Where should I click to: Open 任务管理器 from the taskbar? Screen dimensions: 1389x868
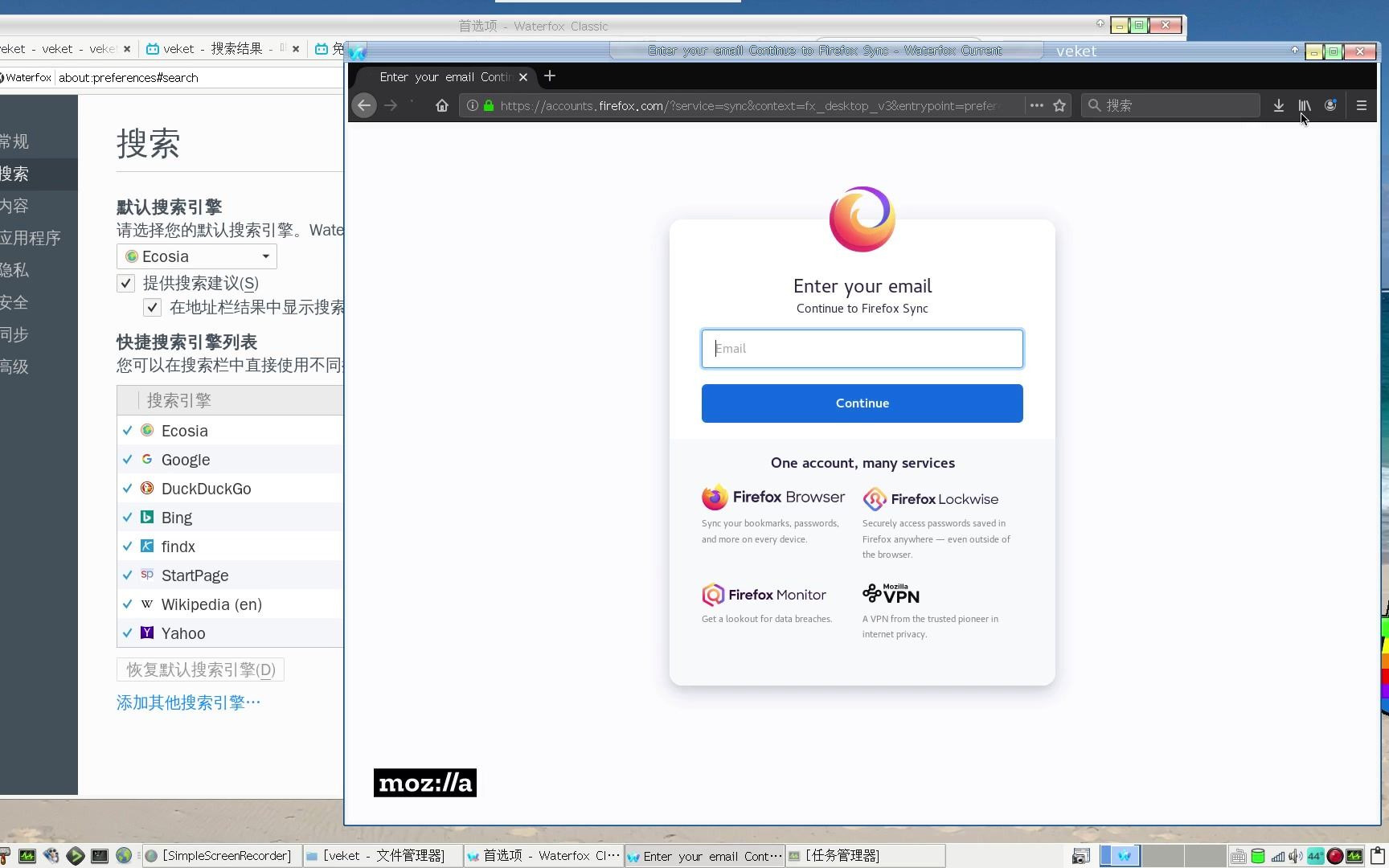point(865,856)
